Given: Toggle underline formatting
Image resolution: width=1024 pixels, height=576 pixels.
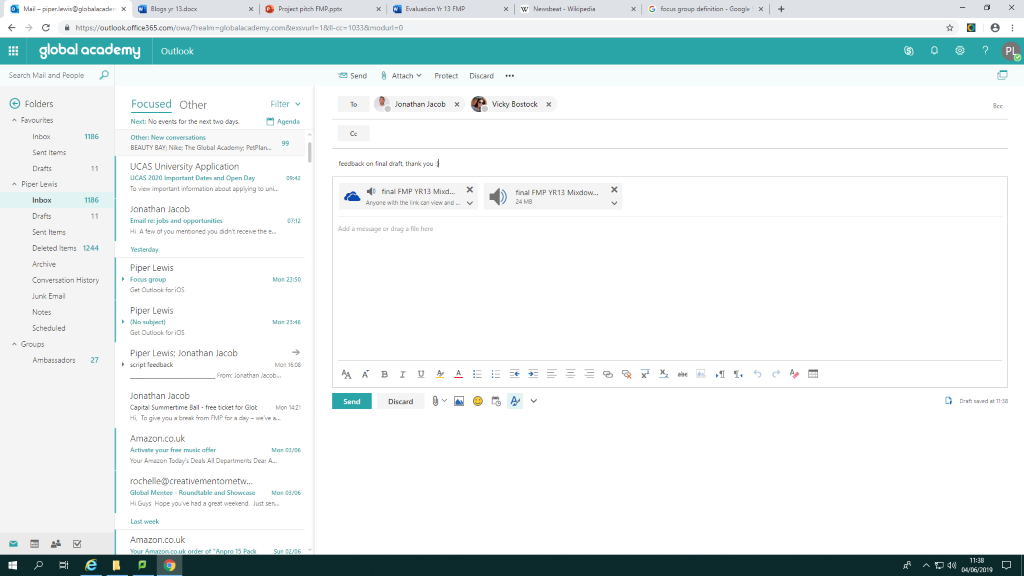Looking at the screenshot, I should [x=421, y=374].
